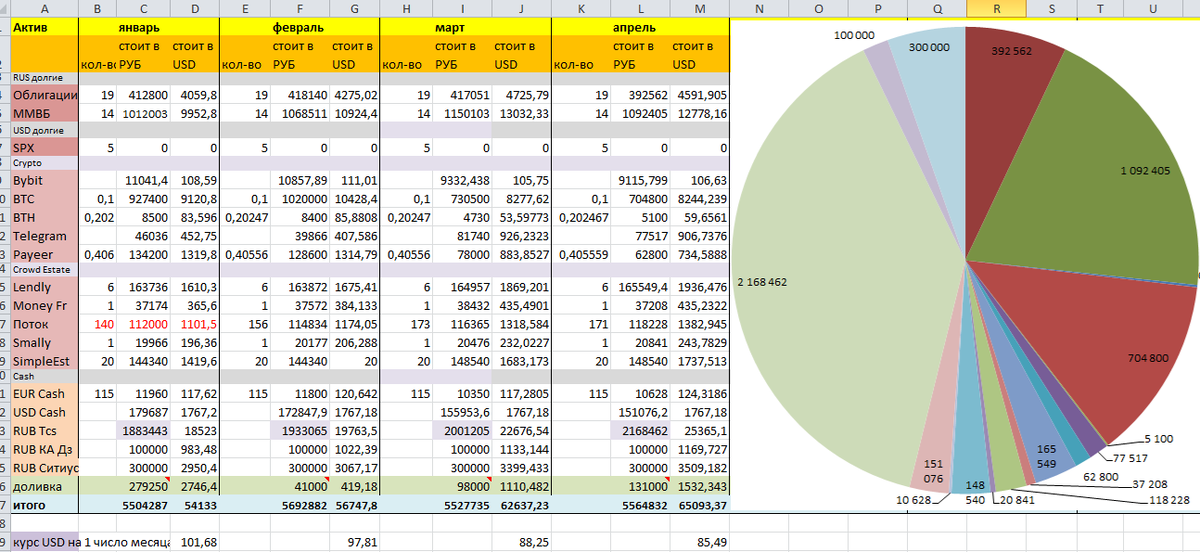Select column N header
Screen dimensions: 1200x552
coord(759,8)
